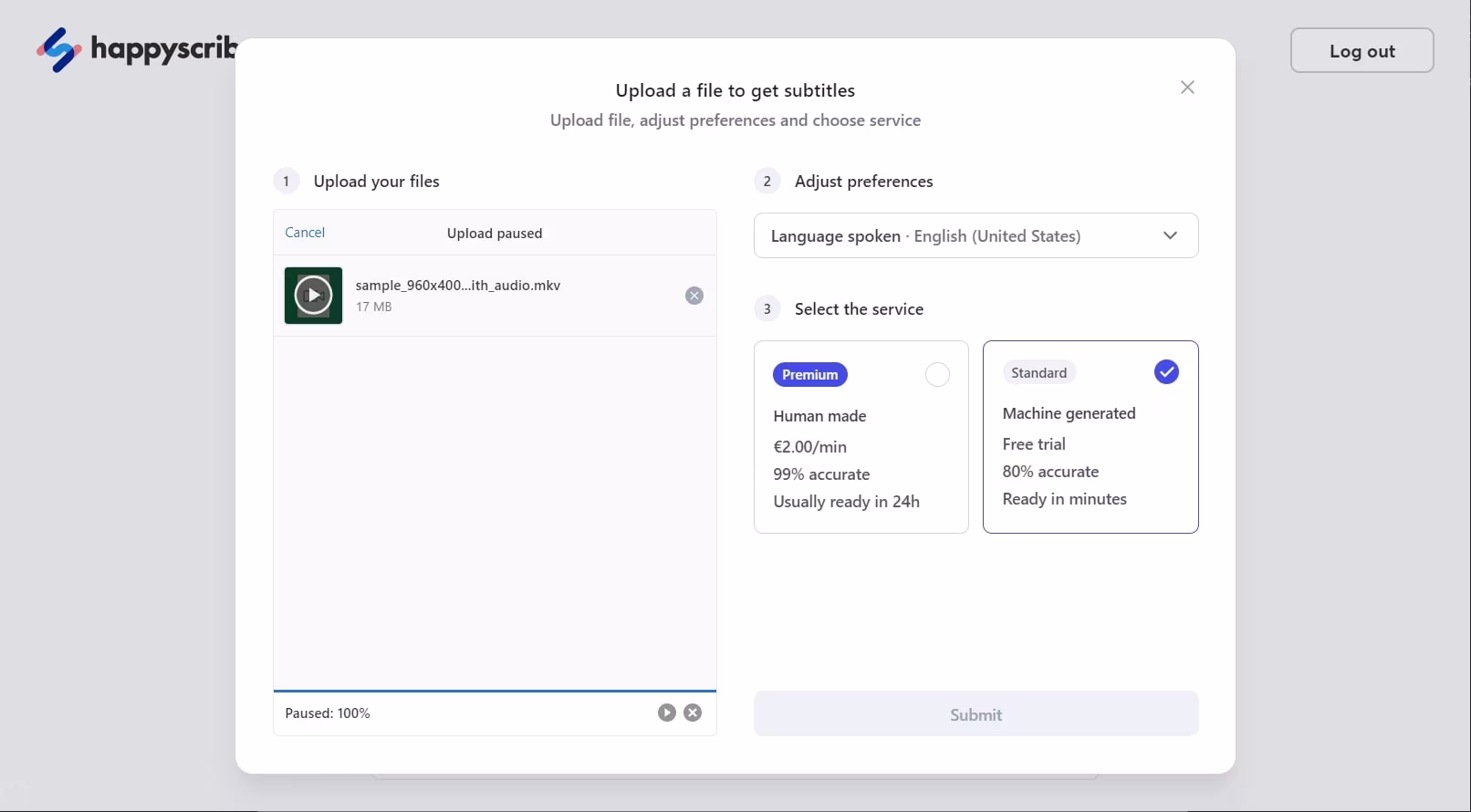Toggle the Standard service checkmark
The height and width of the screenshot is (812, 1471).
tap(1166, 372)
